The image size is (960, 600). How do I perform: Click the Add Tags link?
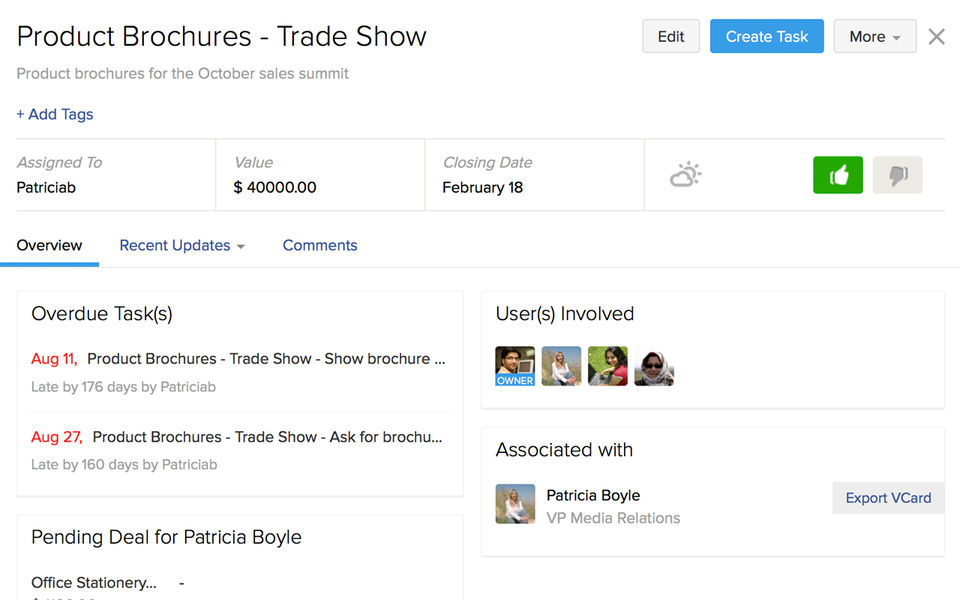click(x=55, y=115)
